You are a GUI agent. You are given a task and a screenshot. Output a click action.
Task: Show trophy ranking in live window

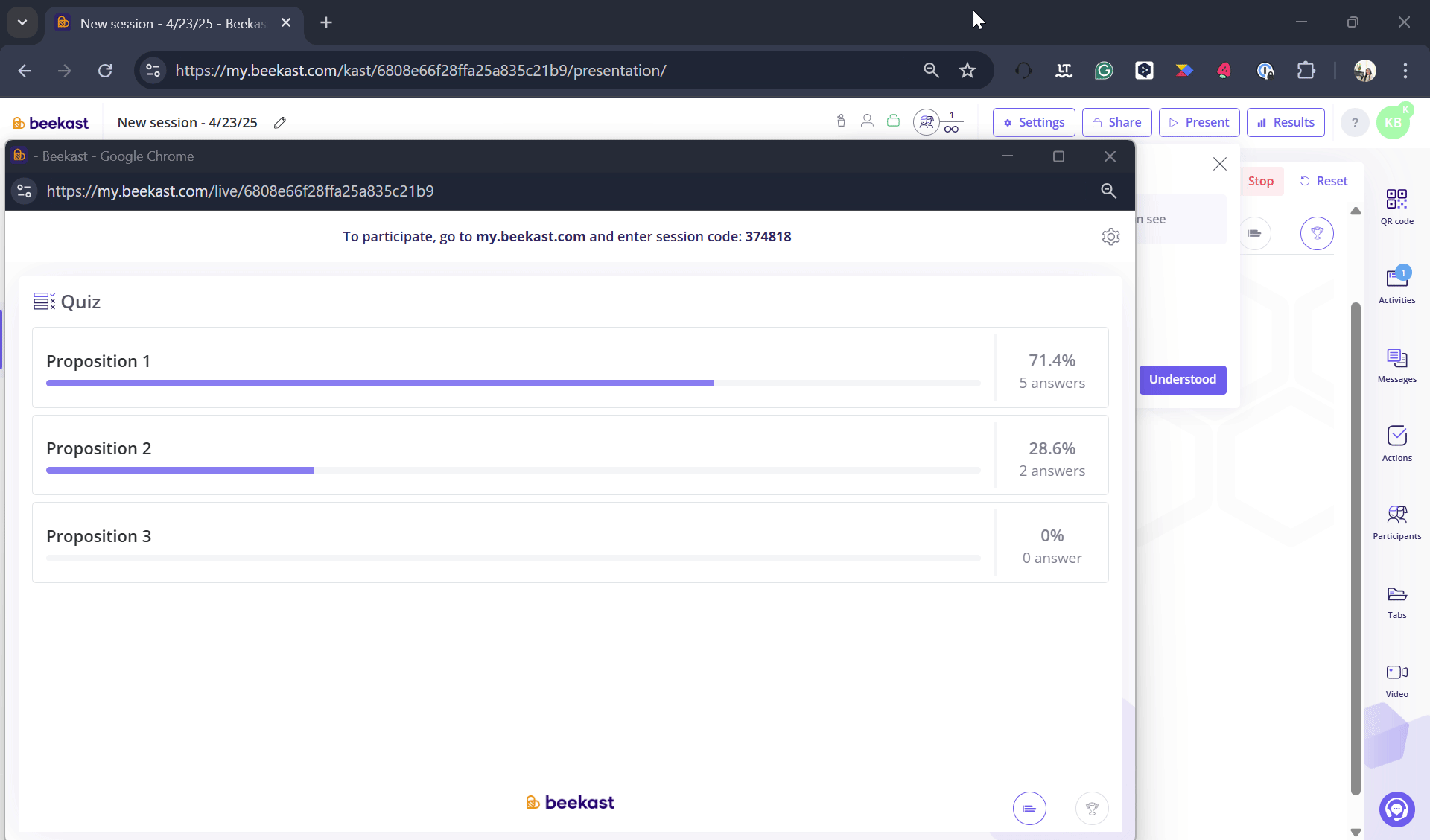(x=1092, y=809)
